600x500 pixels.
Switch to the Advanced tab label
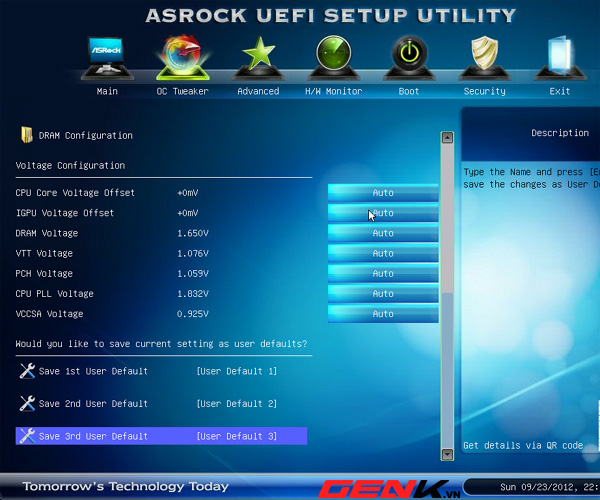click(x=258, y=91)
